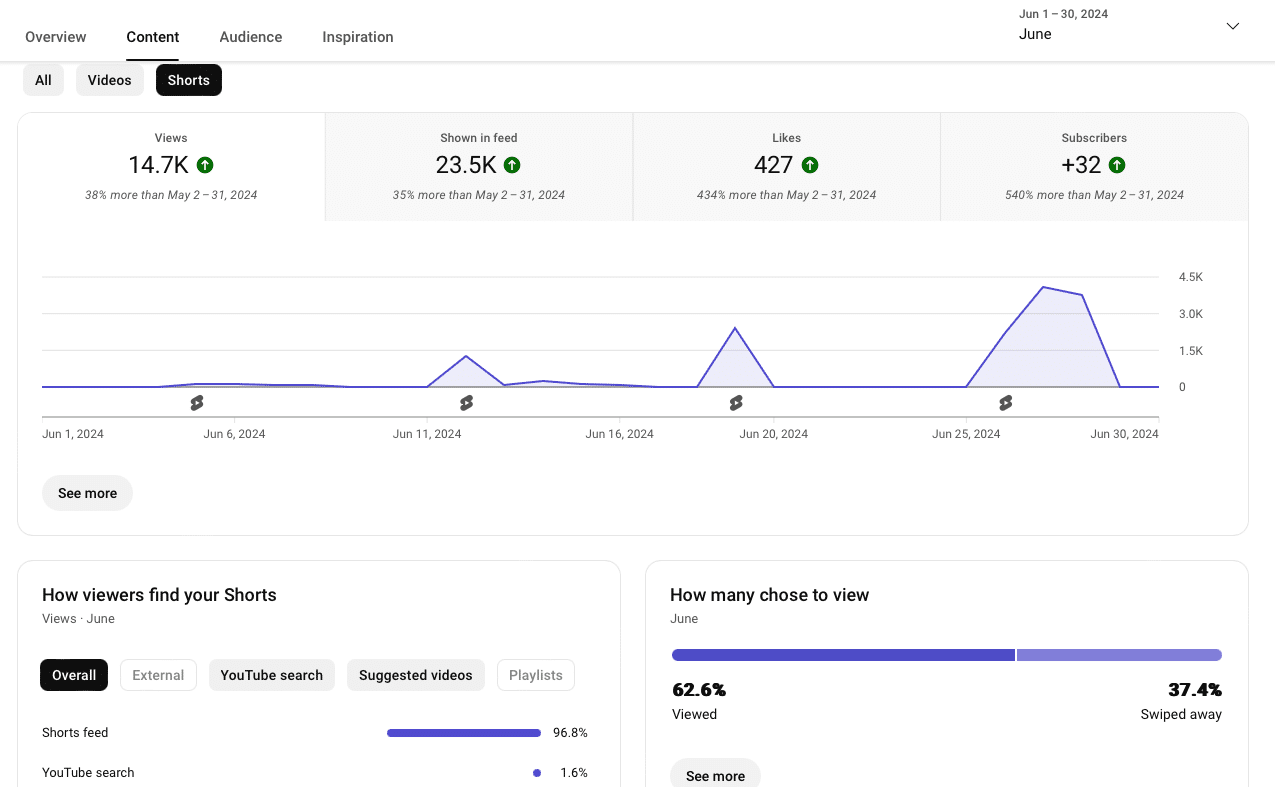1275x787 pixels.
Task: Click the Shorts marker near Jun 19
Action: 736,403
